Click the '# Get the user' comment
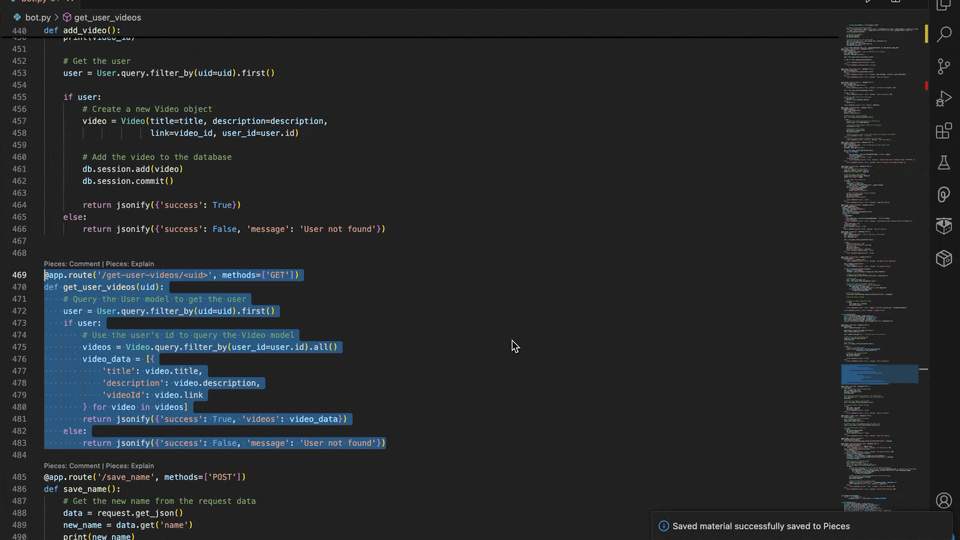 (97, 61)
